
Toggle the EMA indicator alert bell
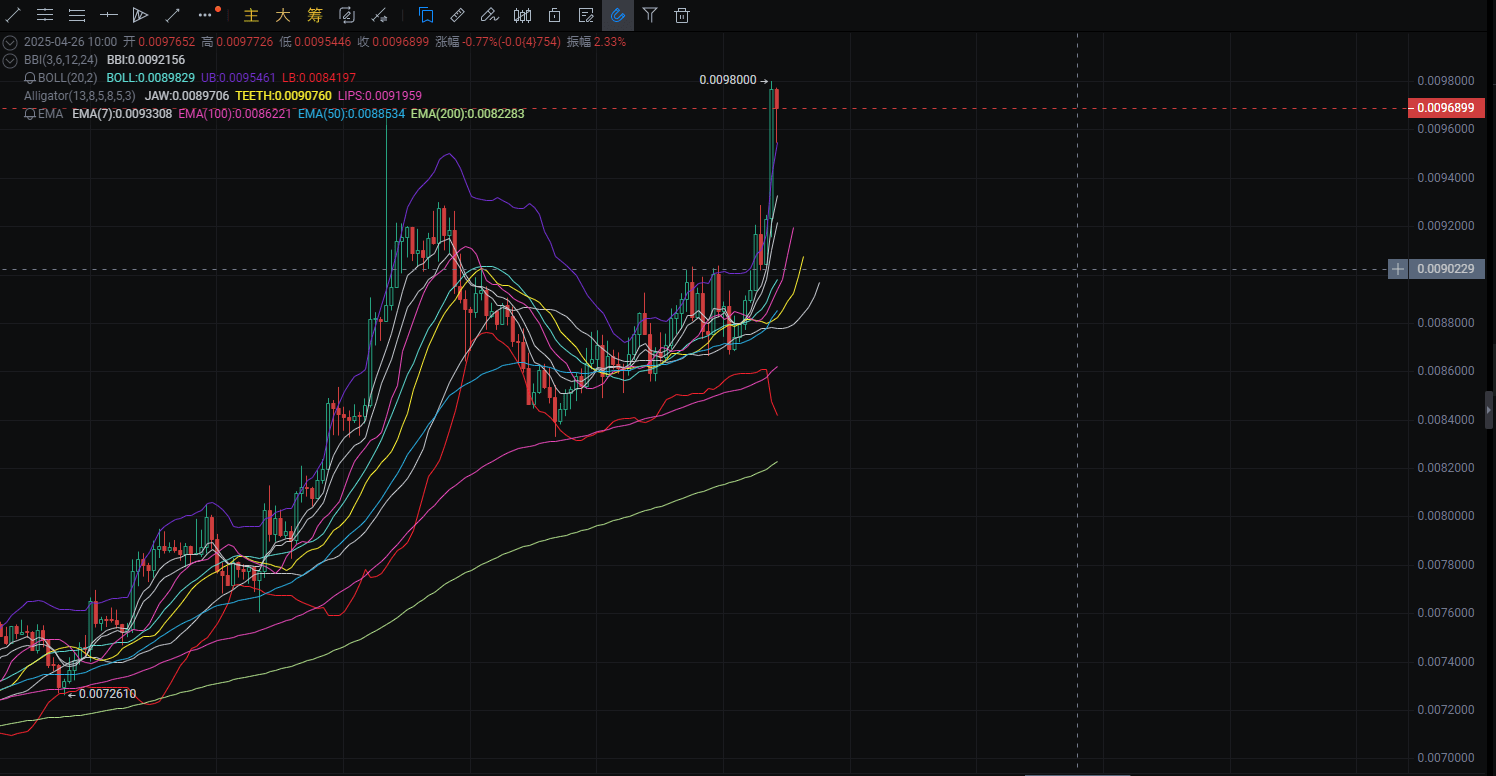pyautogui.click(x=30, y=114)
